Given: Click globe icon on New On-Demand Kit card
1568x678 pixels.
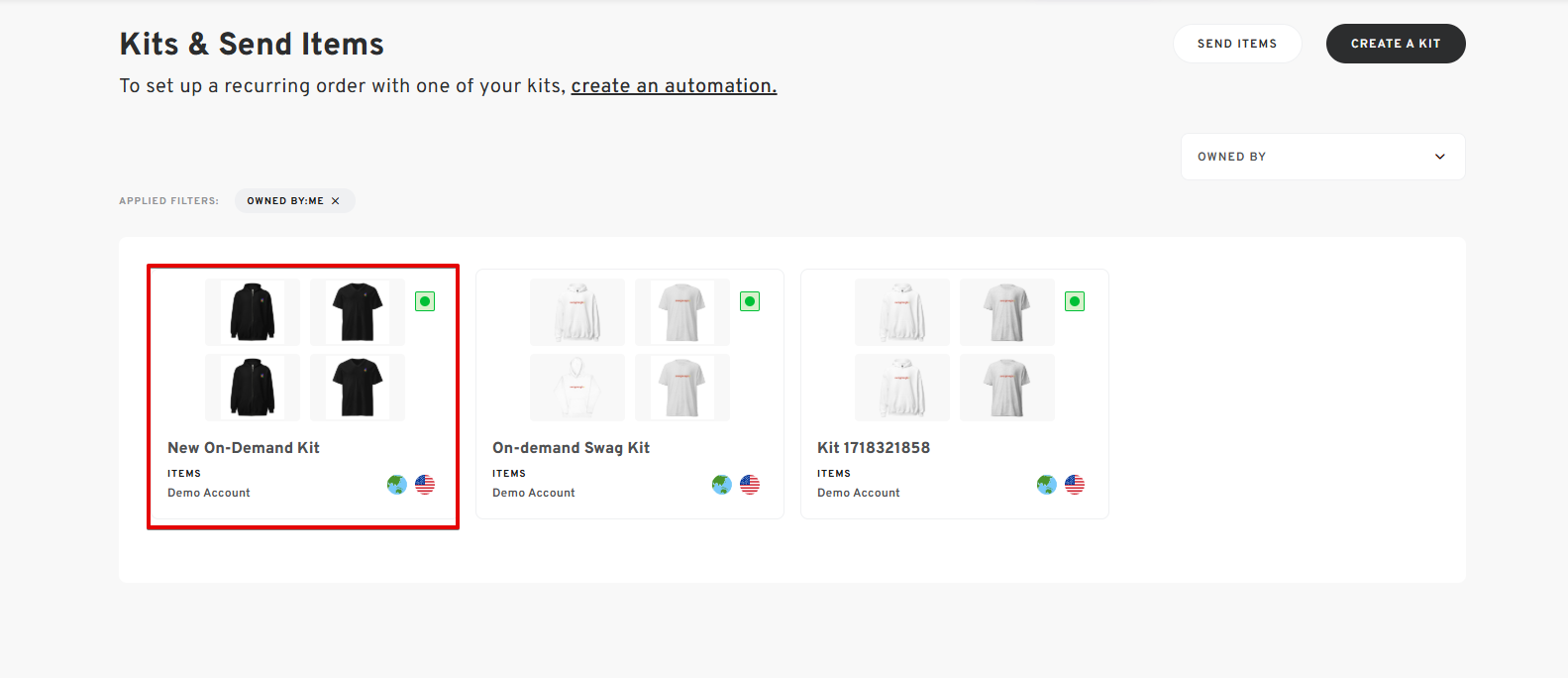Looking at the screenshot, I should pyautogui.click(x=397, y=485).
